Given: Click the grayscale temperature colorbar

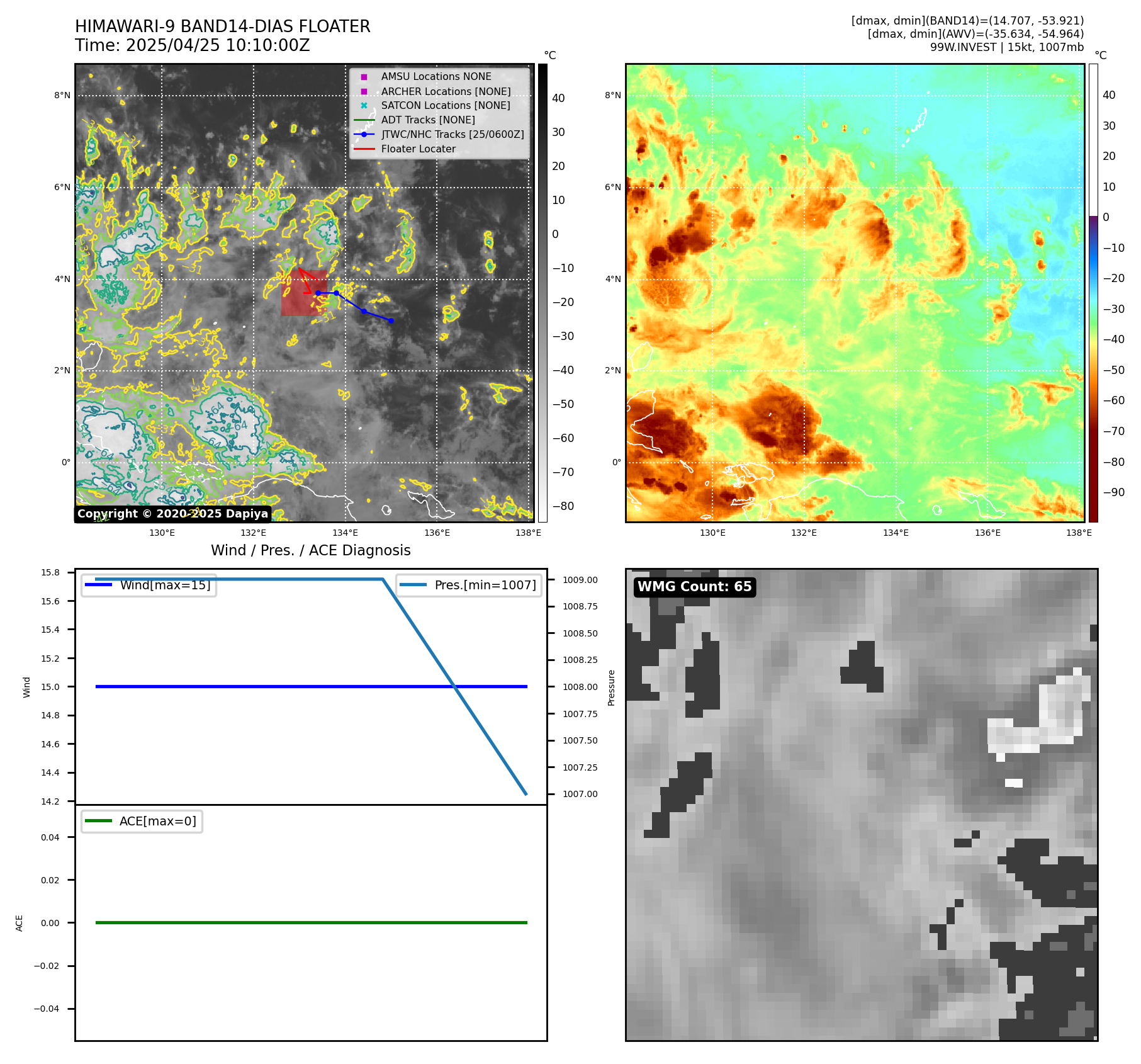Looking at the screenshot, I should tap(542, 293).
